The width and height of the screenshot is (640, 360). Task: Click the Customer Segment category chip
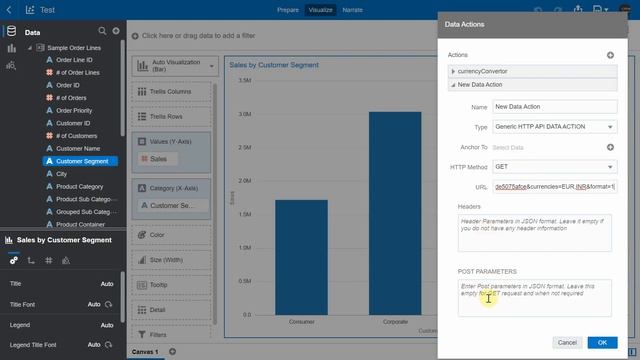coord(172,206)
